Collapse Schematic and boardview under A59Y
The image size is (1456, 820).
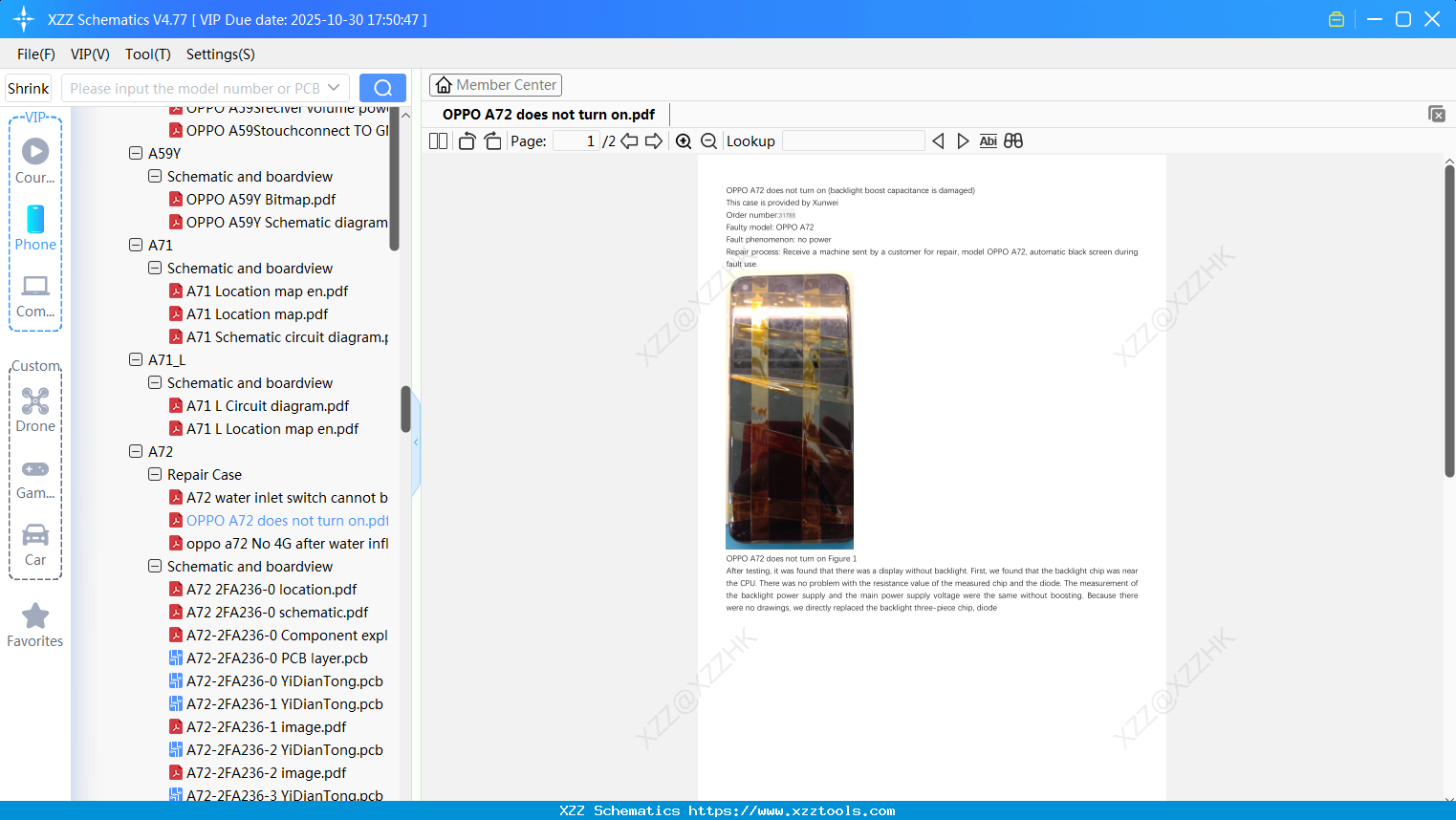pos(155,176)
